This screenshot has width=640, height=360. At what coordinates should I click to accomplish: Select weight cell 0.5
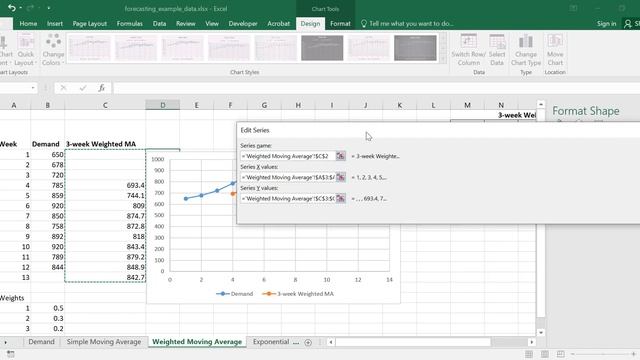tap(47, 308)
